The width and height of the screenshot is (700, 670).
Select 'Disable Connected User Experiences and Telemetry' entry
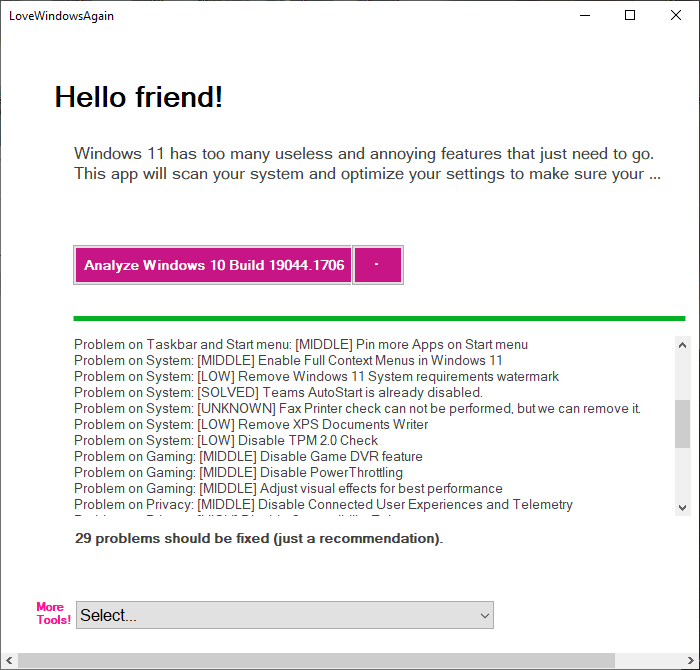click(323, 504)
